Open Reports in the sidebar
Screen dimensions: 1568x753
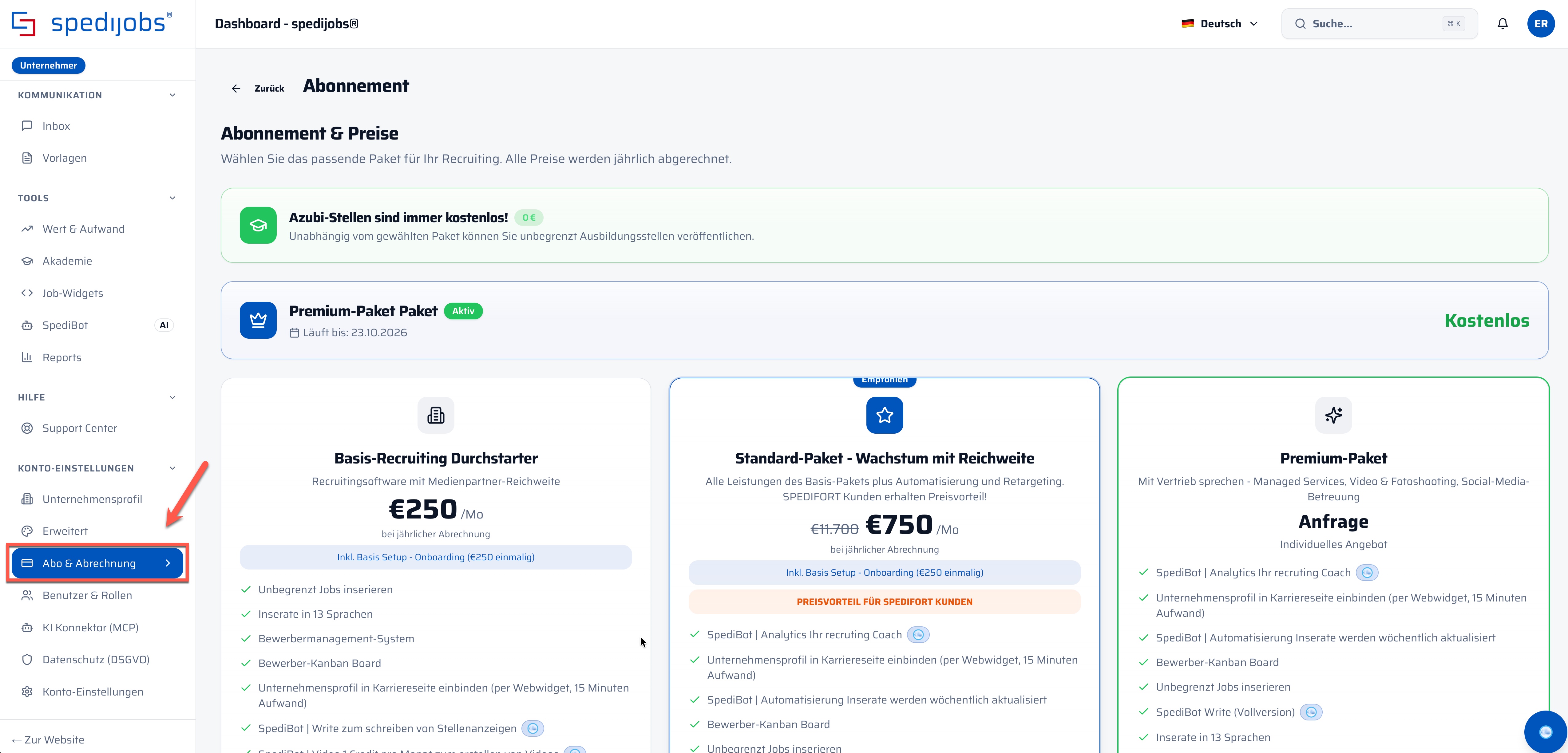(x=97, y=357)
